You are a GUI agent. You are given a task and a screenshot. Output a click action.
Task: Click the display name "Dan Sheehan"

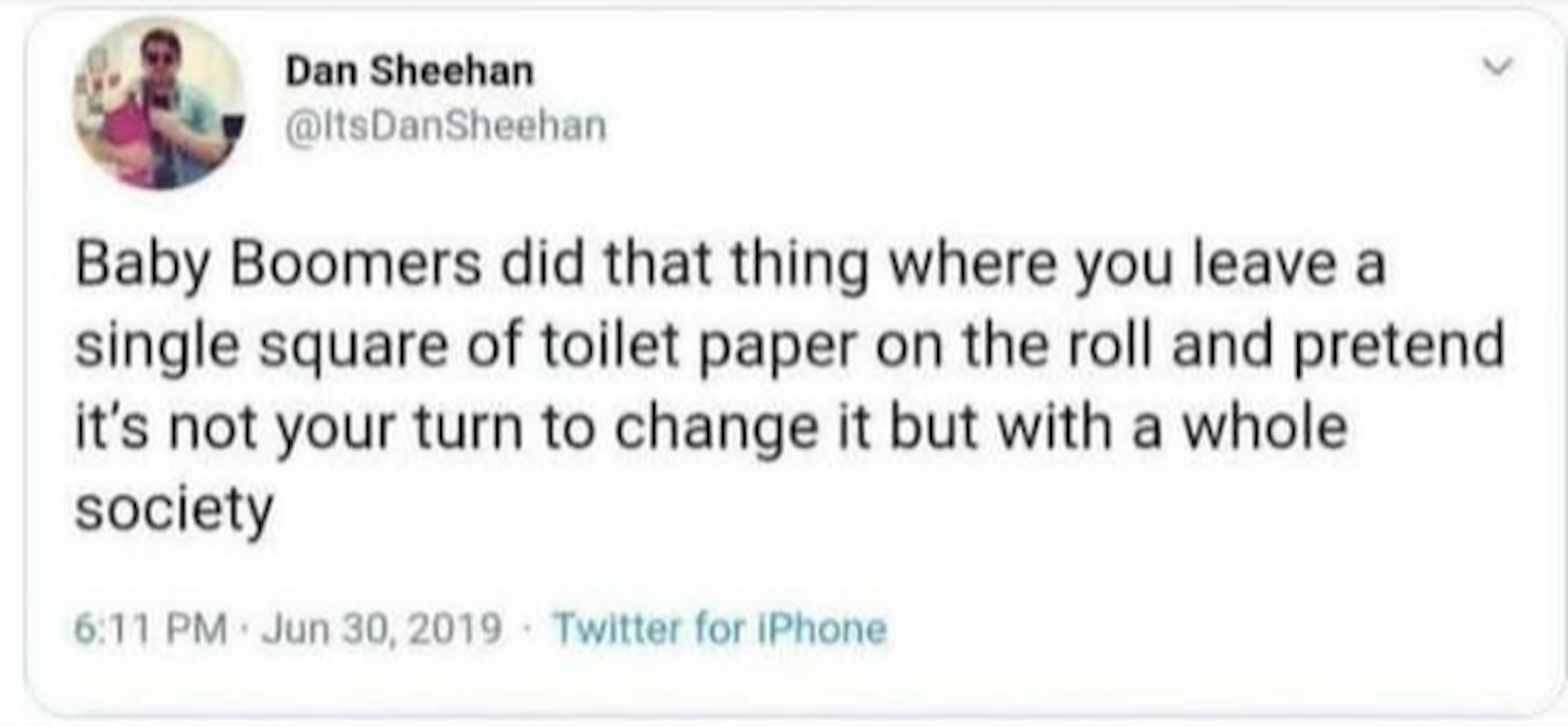coord(409,71)
